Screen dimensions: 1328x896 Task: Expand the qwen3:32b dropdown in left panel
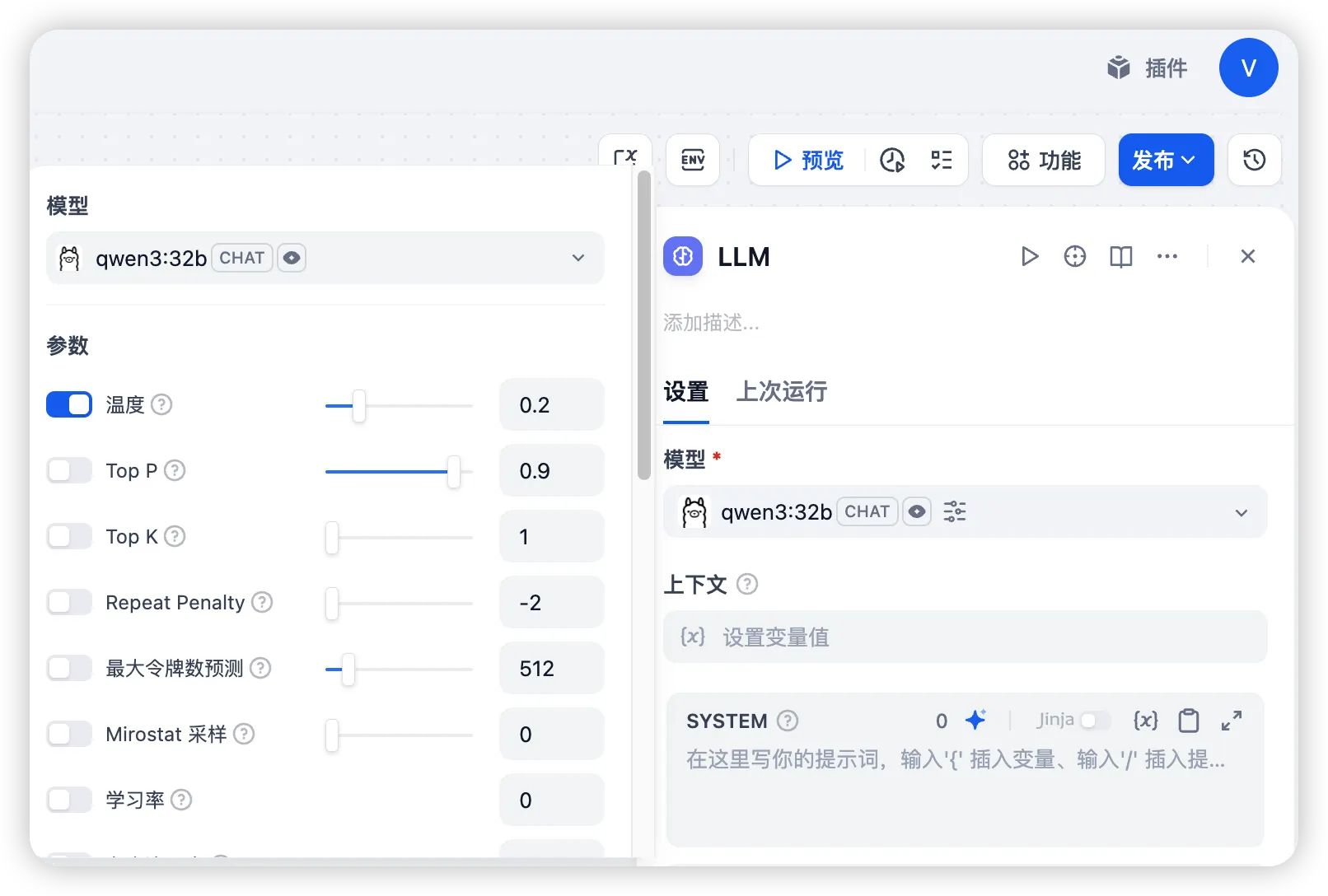(x=577, y=258)
